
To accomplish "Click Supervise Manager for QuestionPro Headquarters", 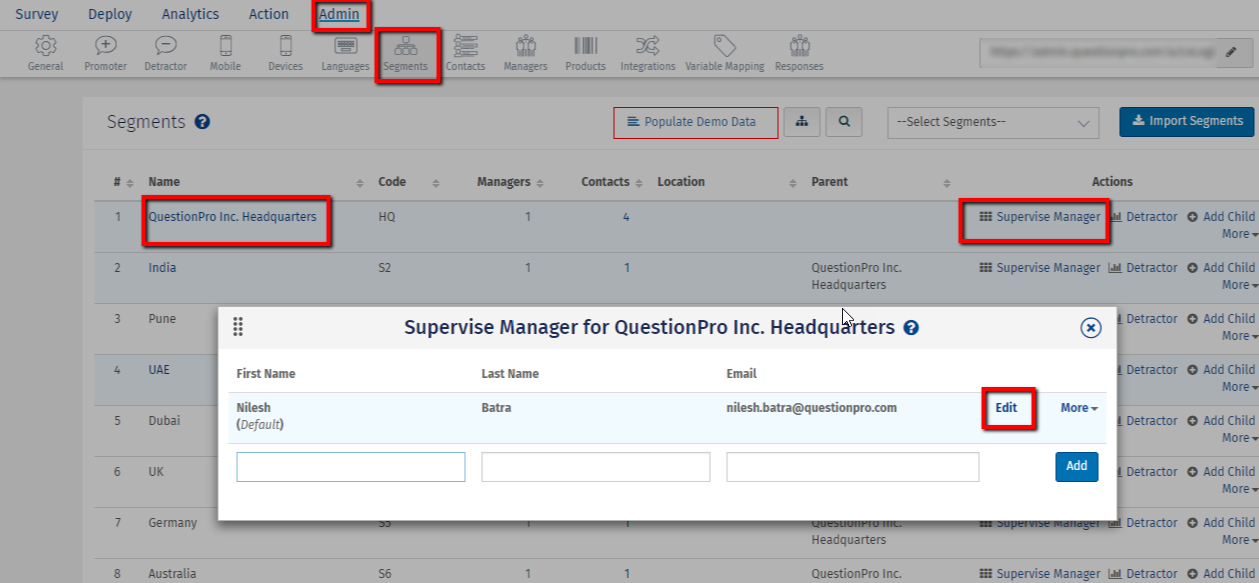I will (1040, 216).
